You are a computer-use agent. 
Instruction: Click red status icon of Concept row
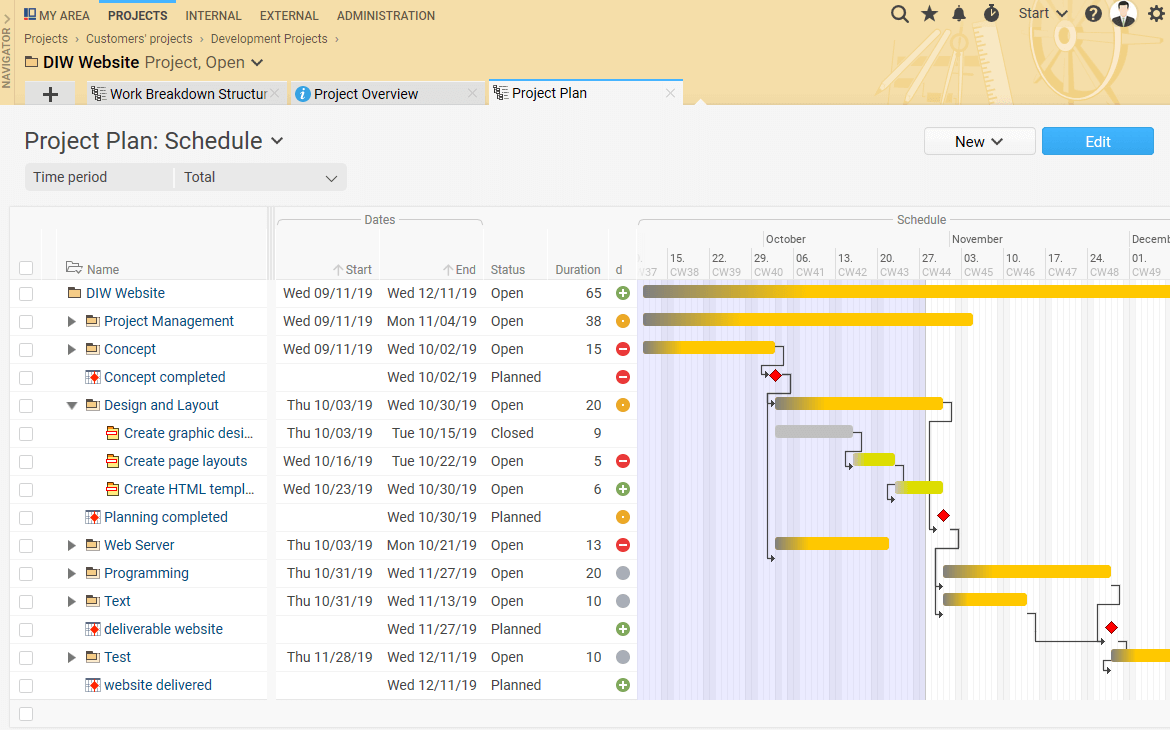623,349
